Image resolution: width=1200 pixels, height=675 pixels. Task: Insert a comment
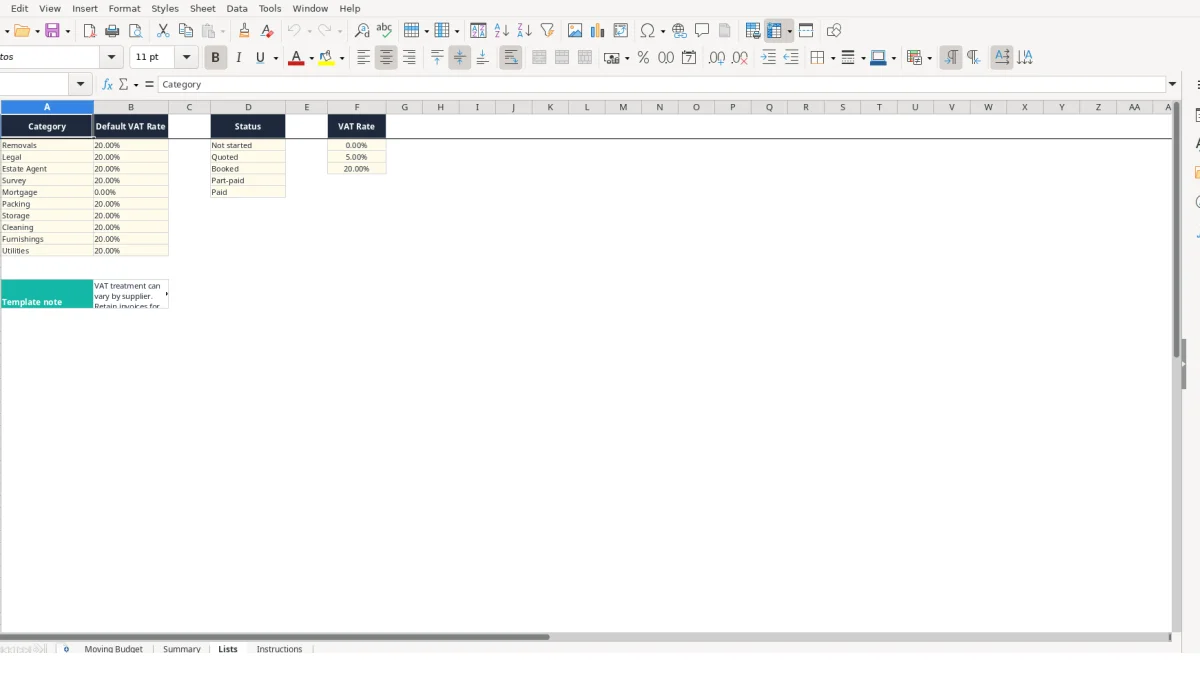point(702,31)
